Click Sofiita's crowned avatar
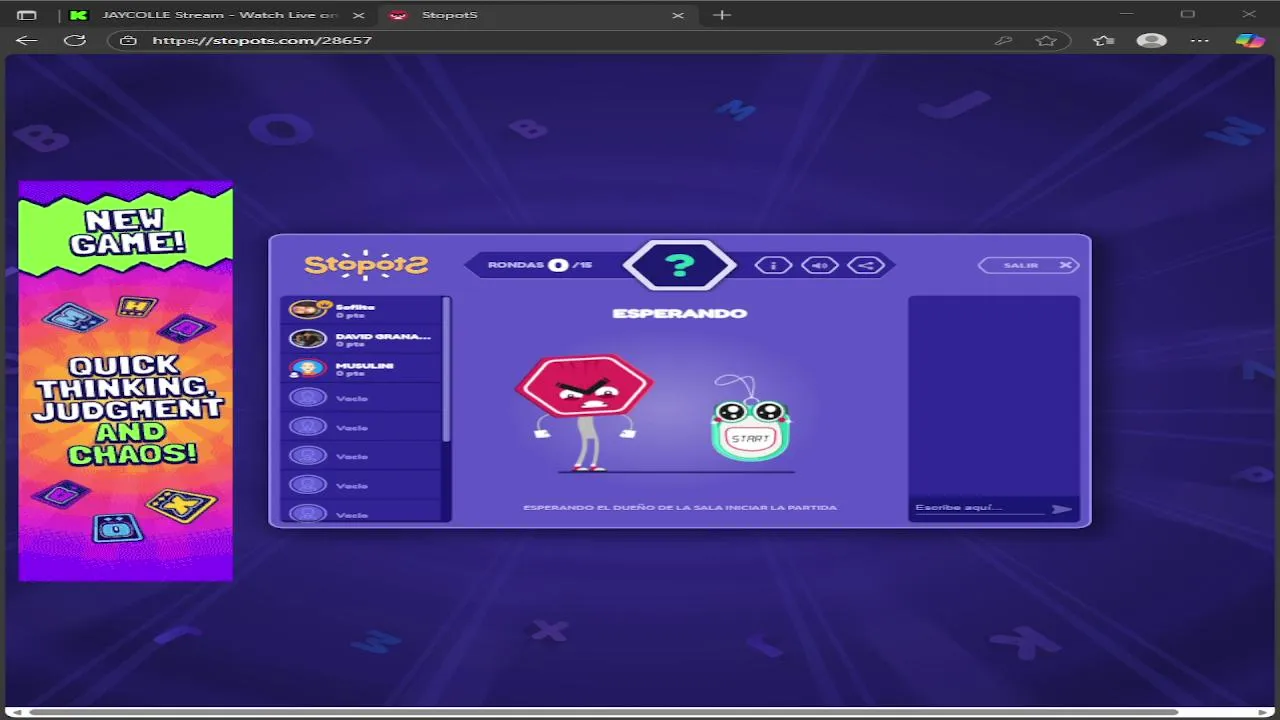1280x720 pixels. tap(309, 309)
